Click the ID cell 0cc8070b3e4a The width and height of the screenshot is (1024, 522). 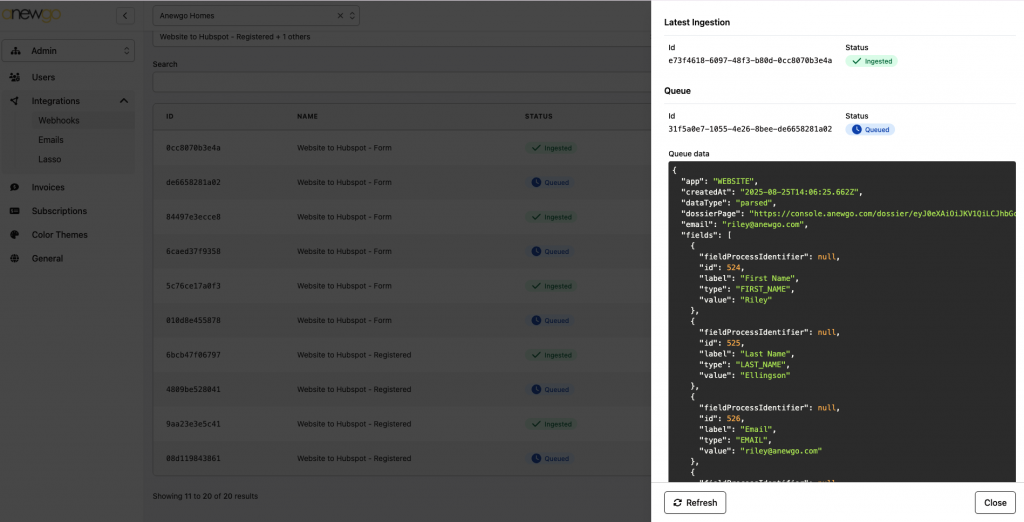[193, 148]
